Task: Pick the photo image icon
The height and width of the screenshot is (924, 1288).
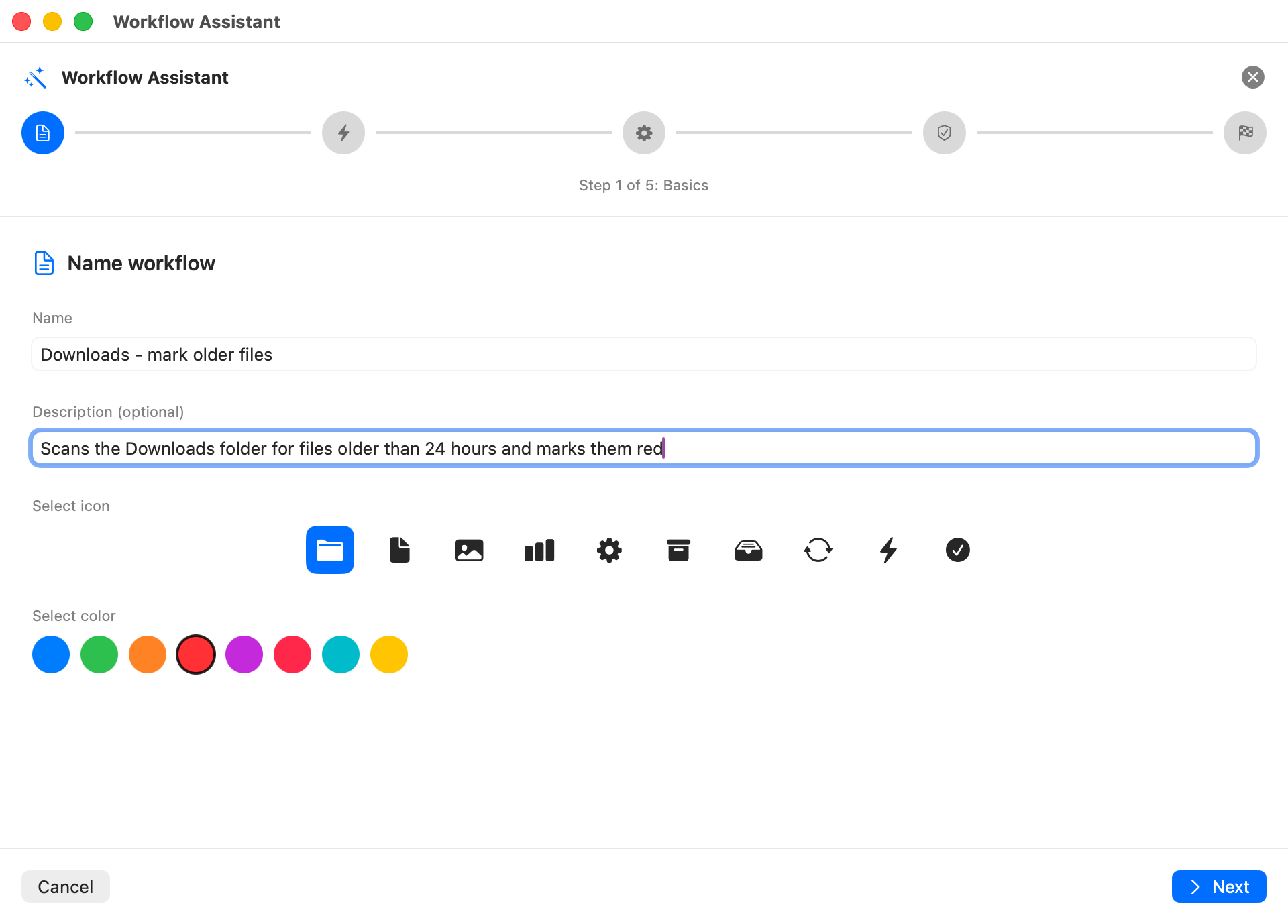Action: pos(470,550)
